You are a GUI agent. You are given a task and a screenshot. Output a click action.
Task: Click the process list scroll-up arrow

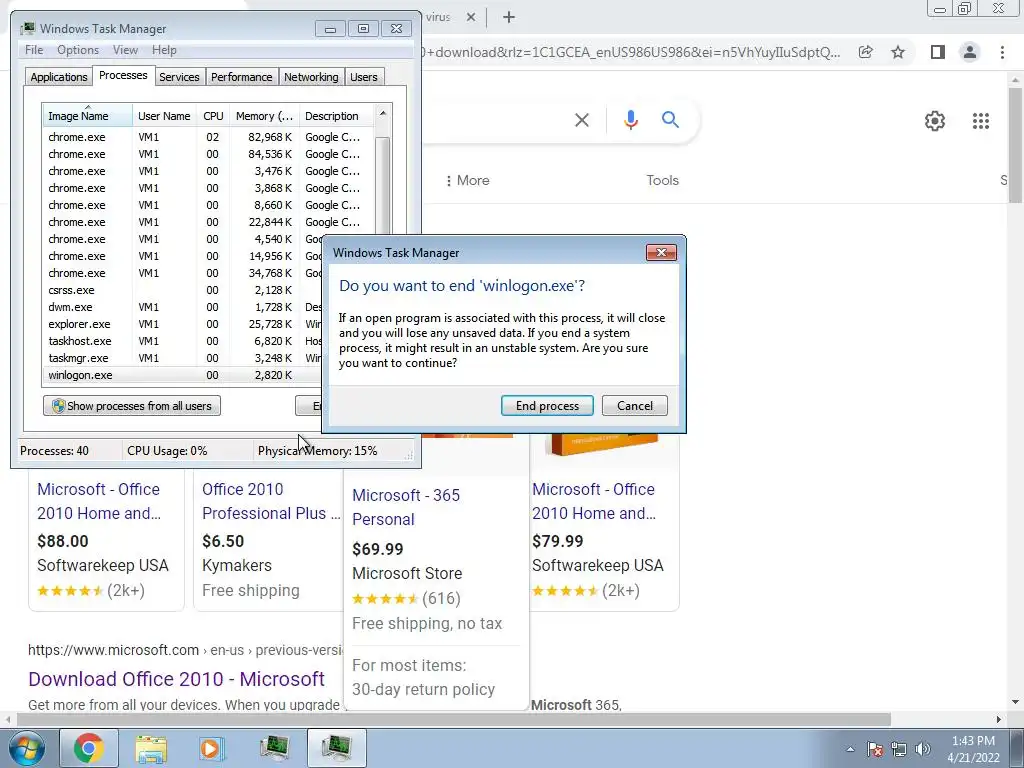pos(383,114)
